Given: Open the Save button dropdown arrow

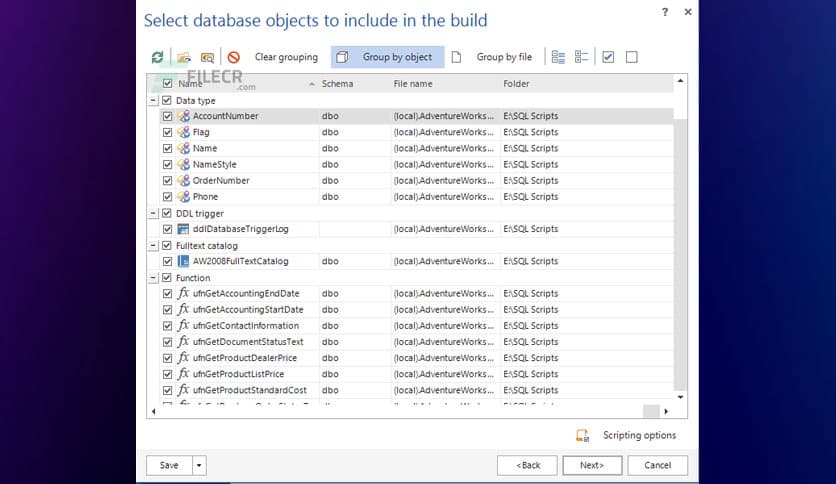Looking at the screenshot, I should [199, 465].
